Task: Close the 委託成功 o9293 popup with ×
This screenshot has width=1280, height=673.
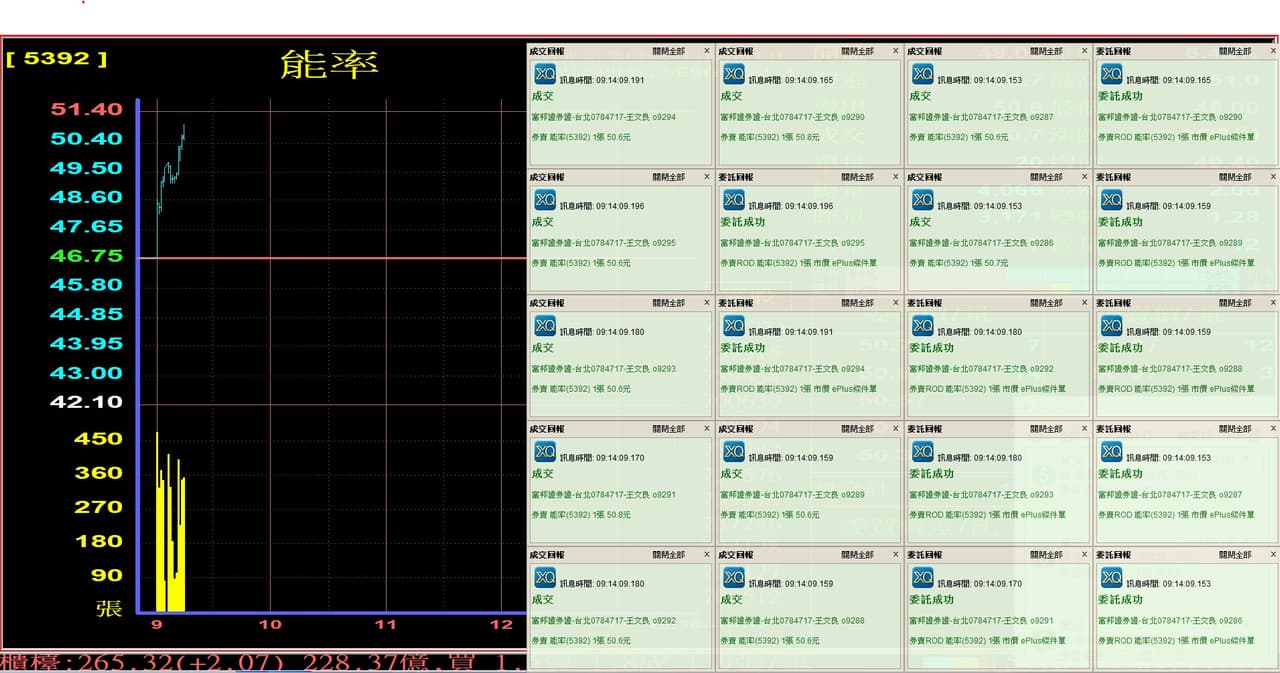Action: click(x=1085, y=429)
